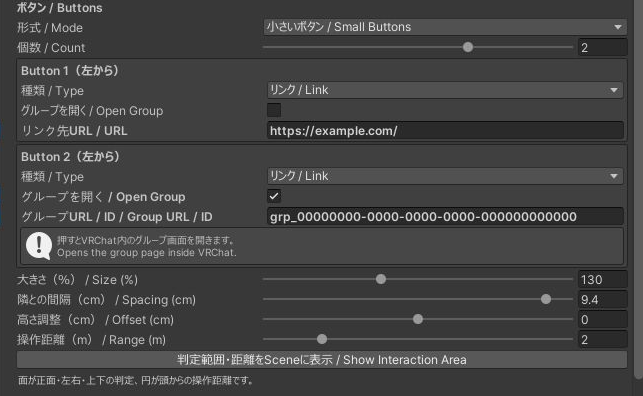Image resolution: width=643 pixels, height=396 pixels.
Task: Click the Group URL / ID input field
Action: [x=445, y=216]
